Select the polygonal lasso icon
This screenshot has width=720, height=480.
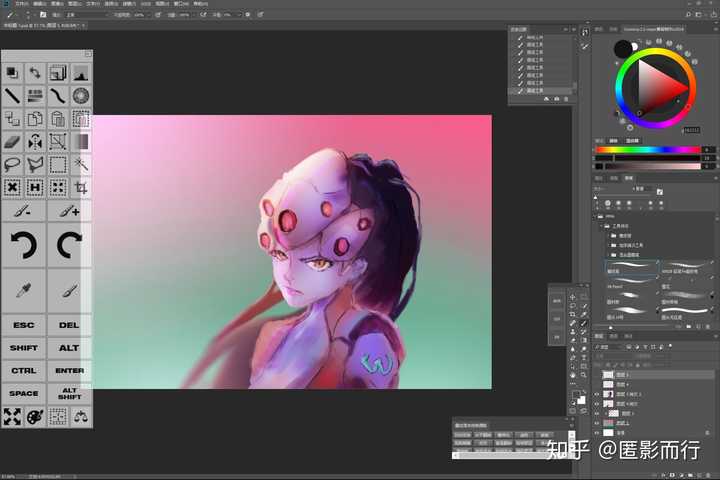coord(35,164)
